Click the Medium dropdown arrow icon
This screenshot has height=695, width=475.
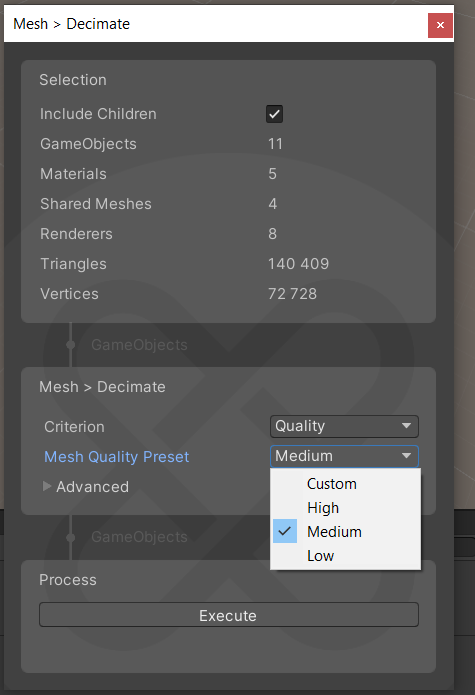(406, 456)
